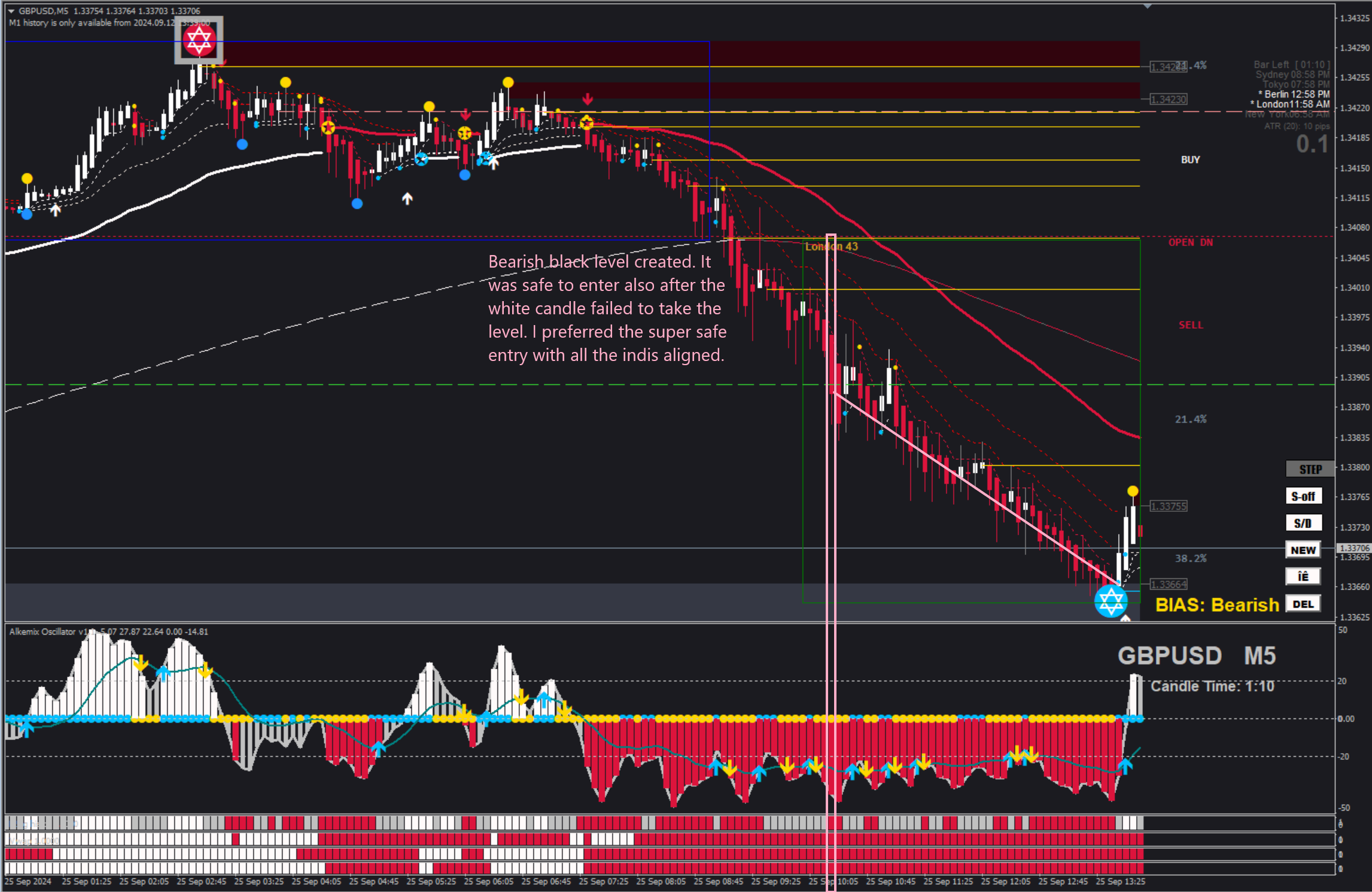Toggle the S/D zones button

[x=1303, y=523]
